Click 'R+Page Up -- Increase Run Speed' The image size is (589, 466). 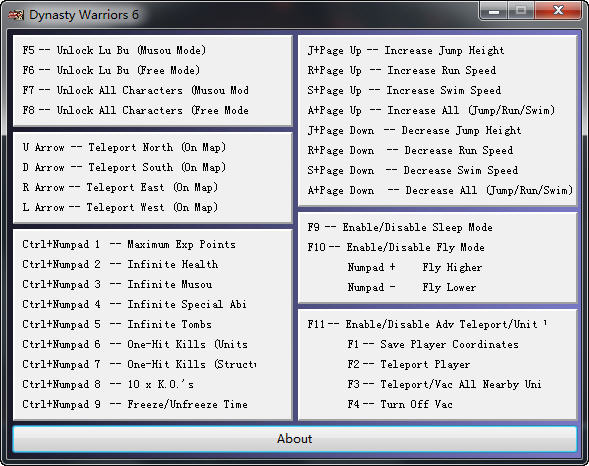402,70
